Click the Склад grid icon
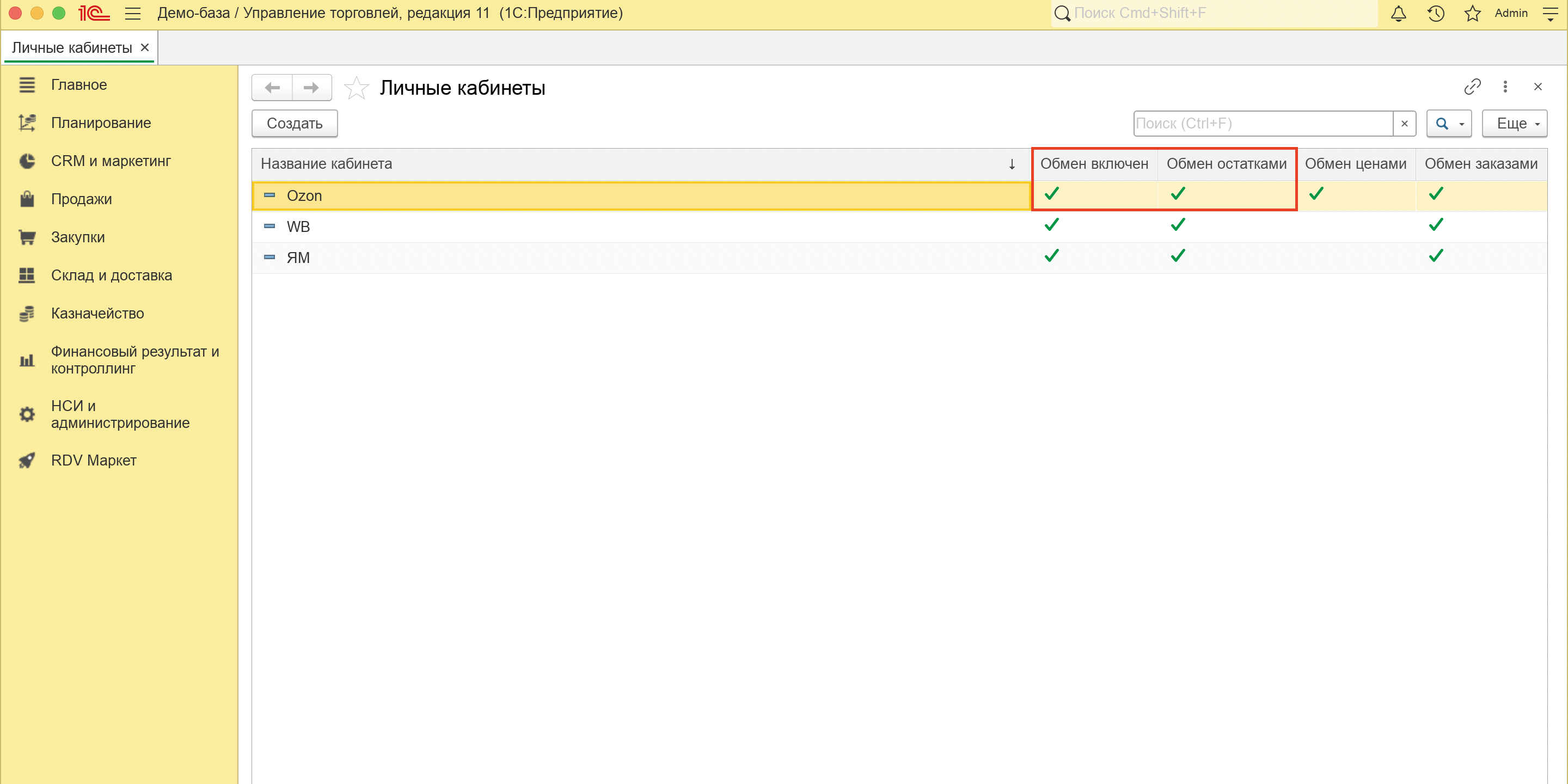The image size is (1568, 784). click(x=27, y=275)
